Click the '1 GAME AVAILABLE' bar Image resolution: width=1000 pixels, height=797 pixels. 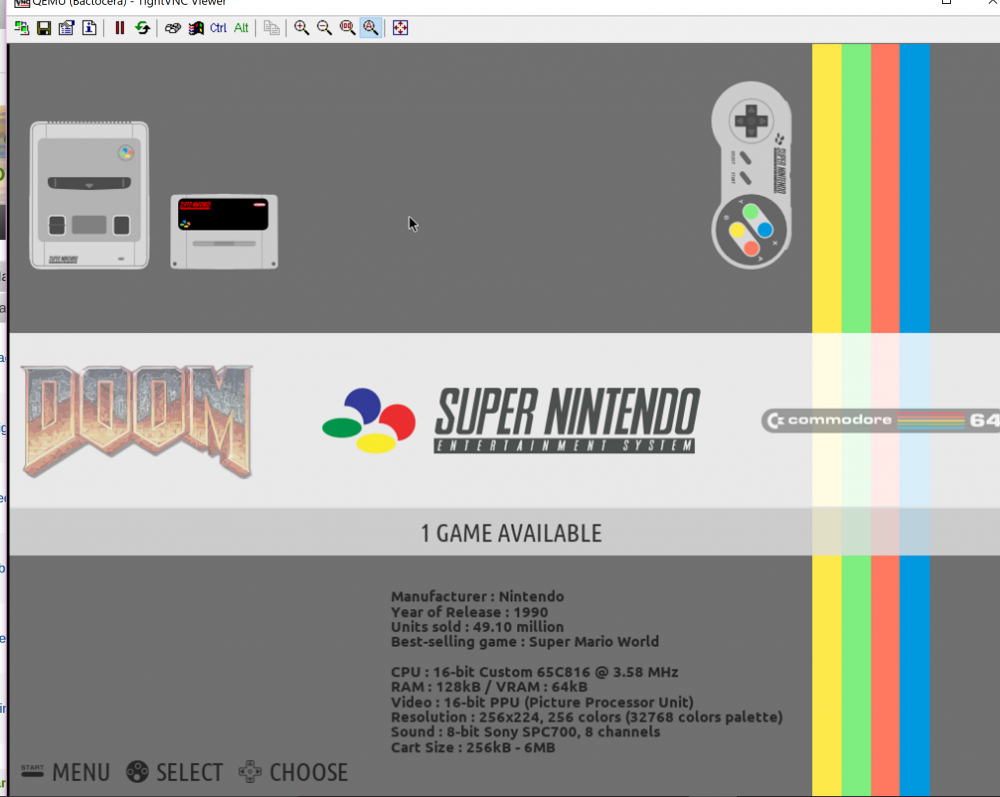pos(504,532)
